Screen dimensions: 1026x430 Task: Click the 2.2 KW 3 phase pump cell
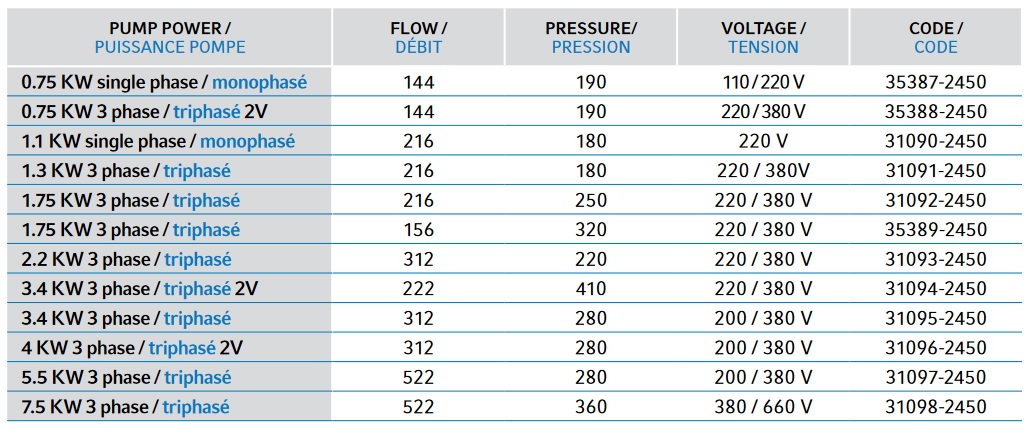tap(126, 260)
